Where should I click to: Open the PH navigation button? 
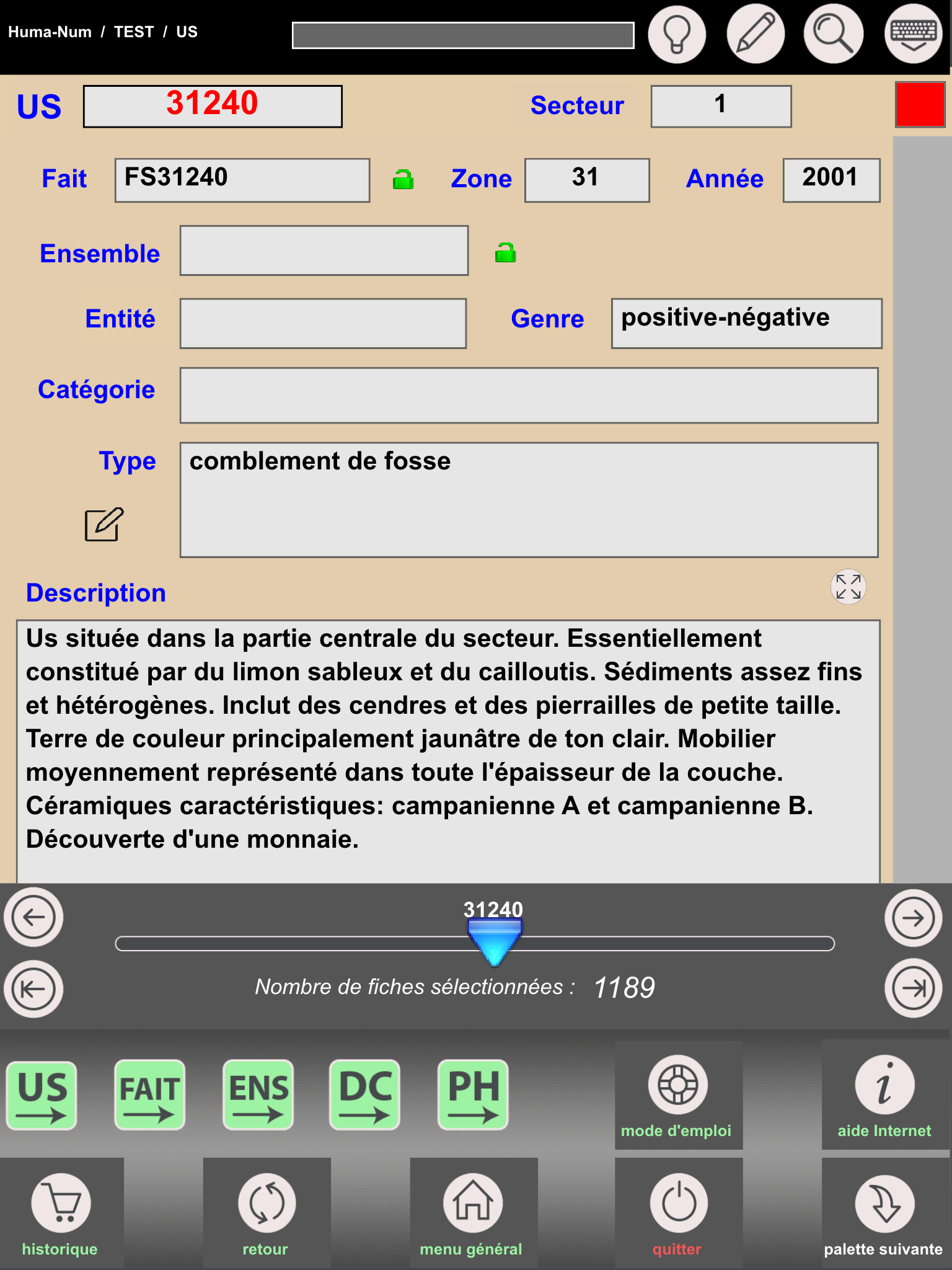tap(473, 1095)
